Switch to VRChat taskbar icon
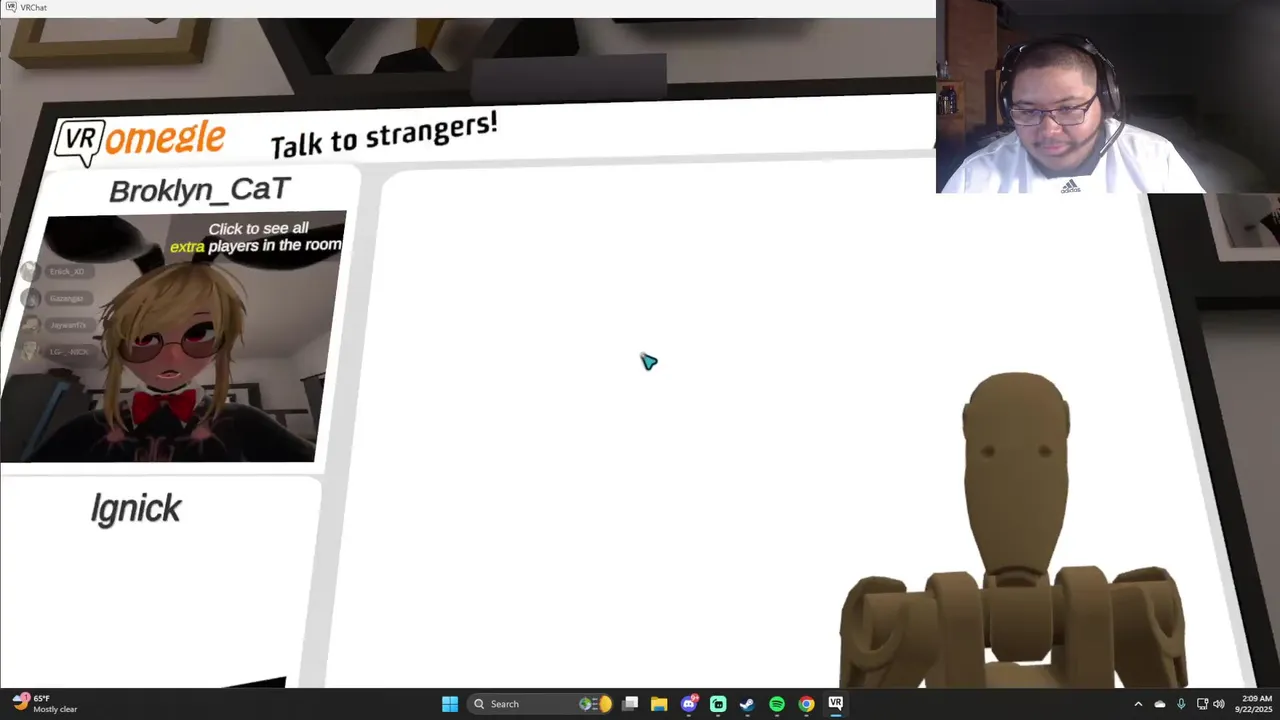The image size is (1280, 720). 836,704
